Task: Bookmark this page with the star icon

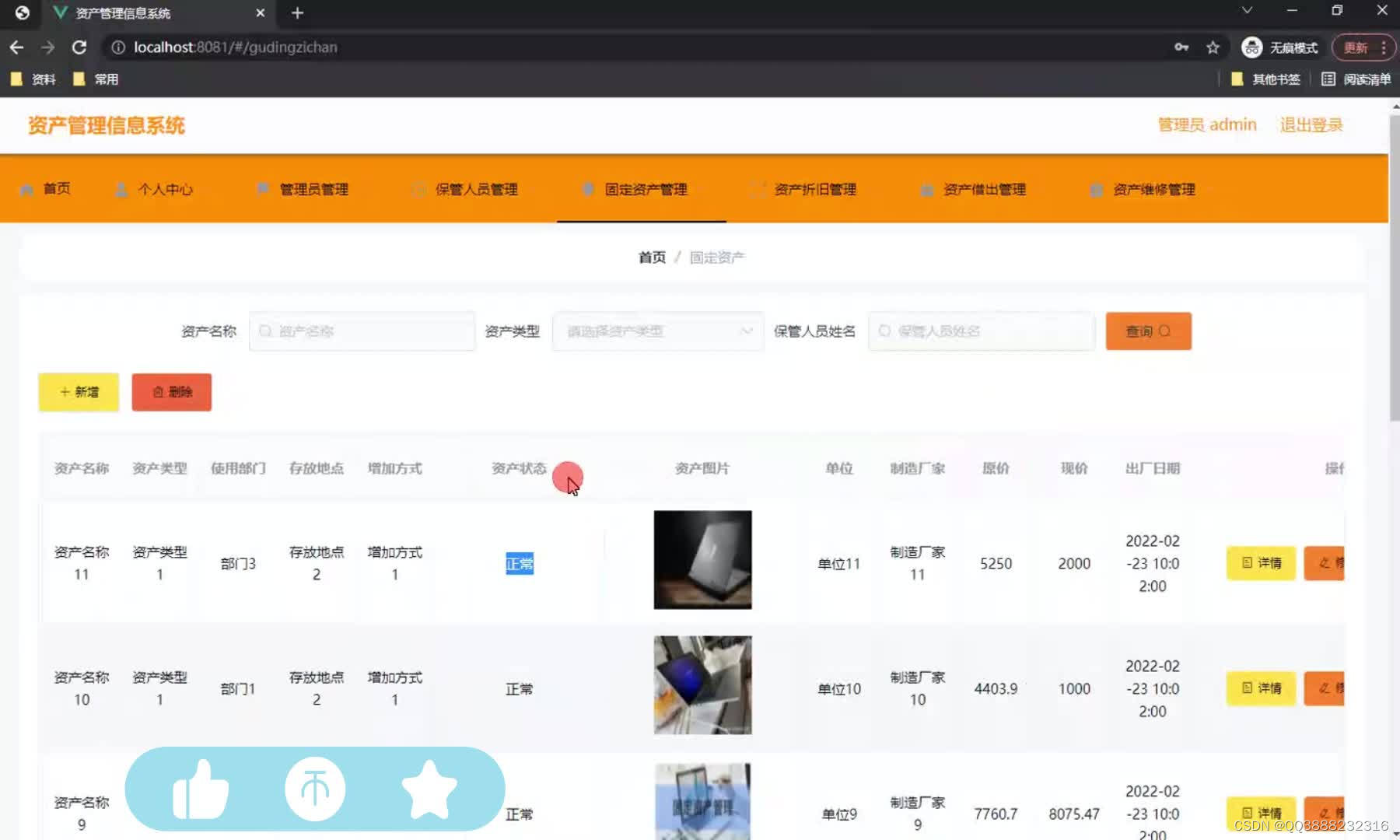Action: [x=1213, y=47]
